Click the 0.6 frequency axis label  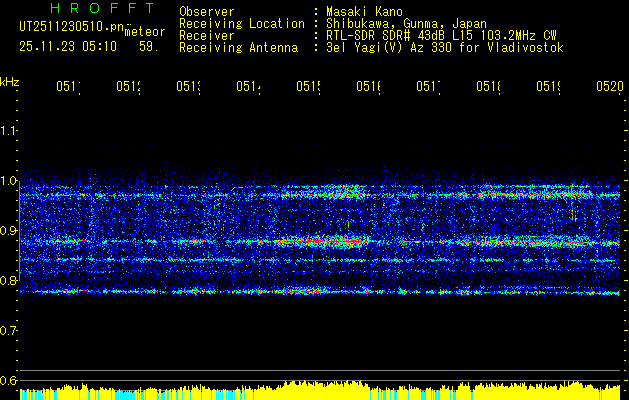coord(8,380)
